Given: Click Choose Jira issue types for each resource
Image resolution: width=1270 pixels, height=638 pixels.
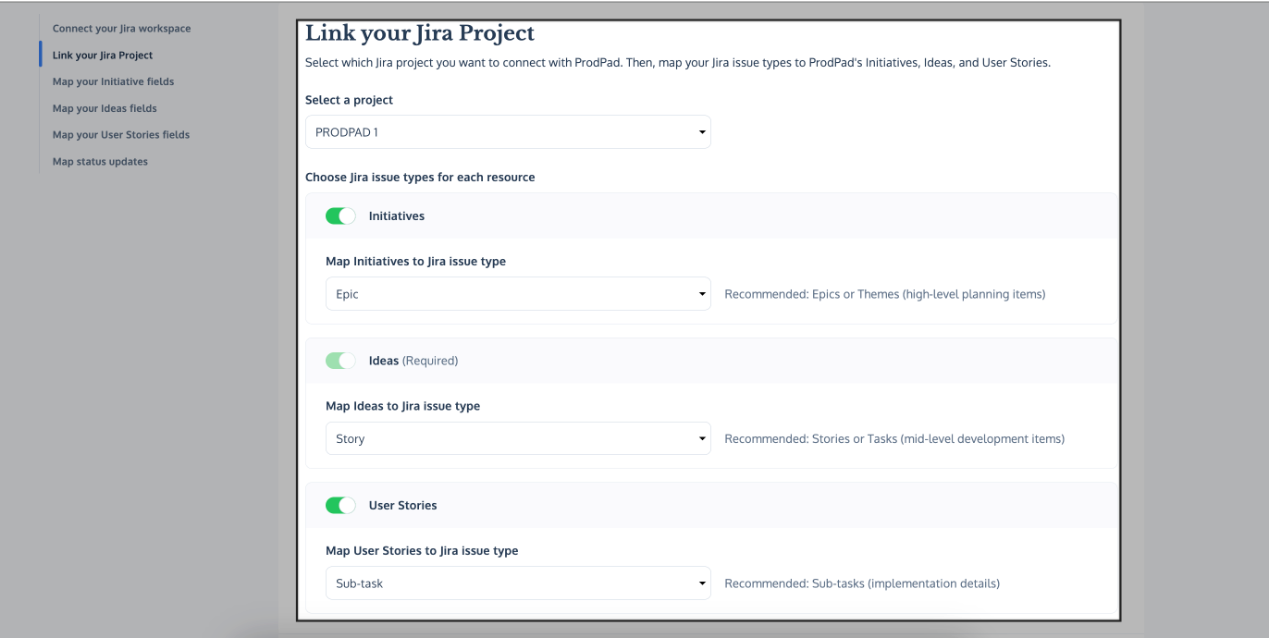Looking at the screenshot, I should click(x=420, y=177).
